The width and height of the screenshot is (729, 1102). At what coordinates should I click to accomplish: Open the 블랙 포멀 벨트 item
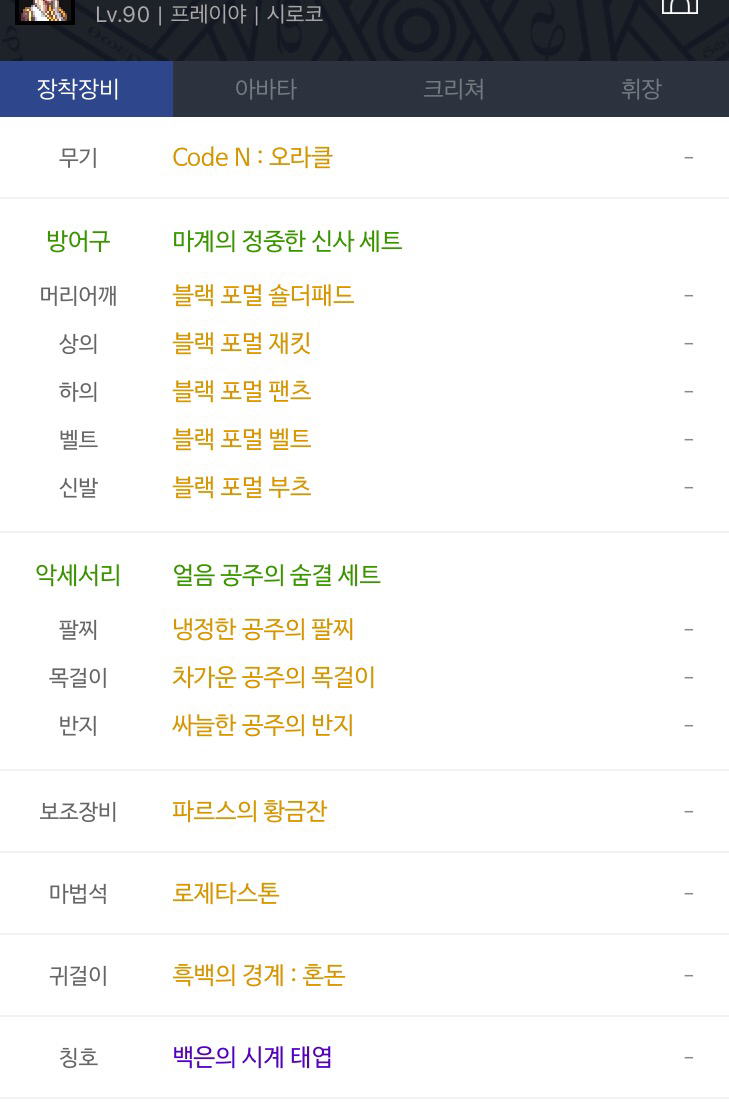pyautogui.click(x=241, y=439)
